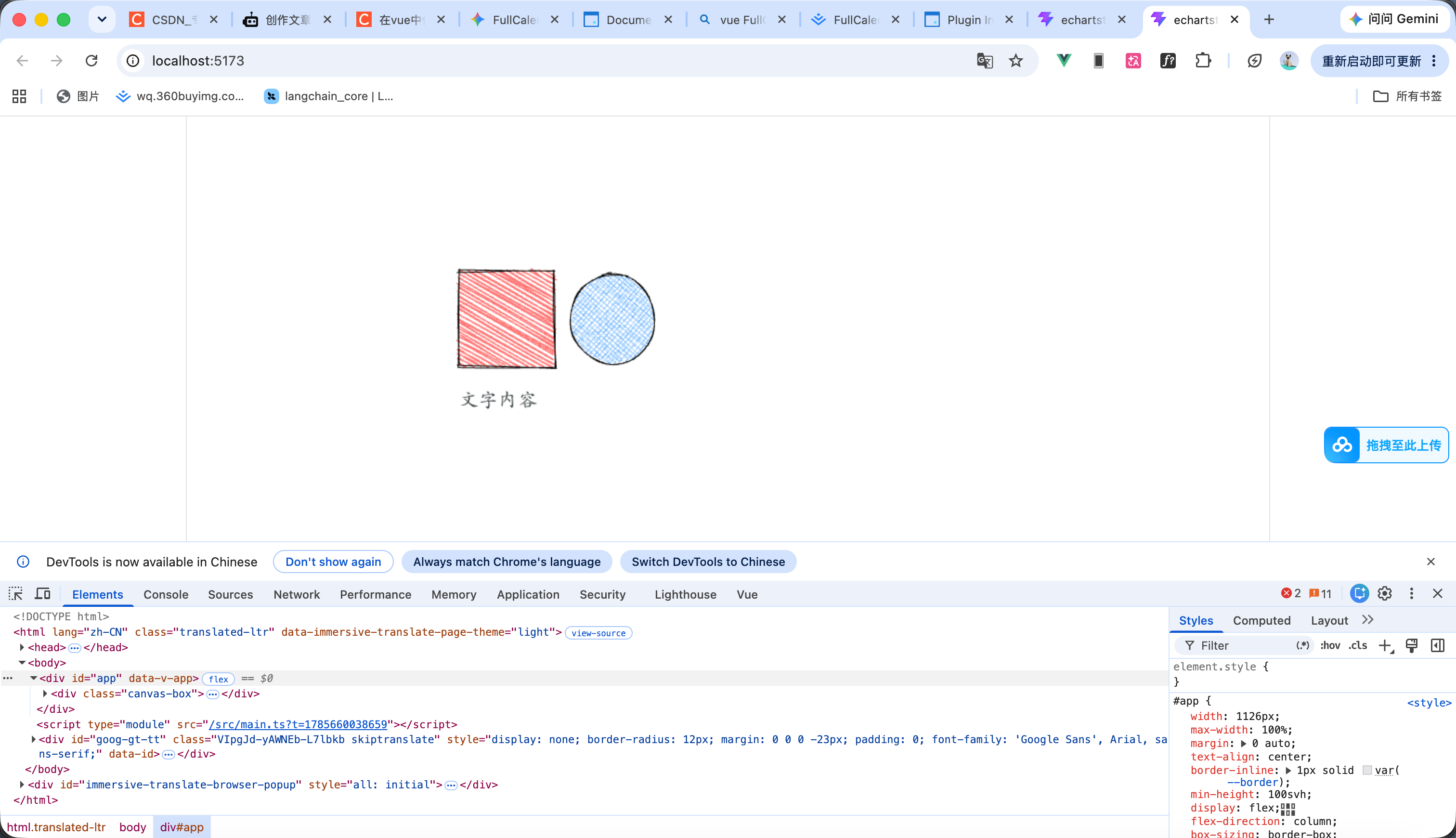The image size is (1456, 838).
Task: Open the Performance panel
Action: (x=375, y=594)
